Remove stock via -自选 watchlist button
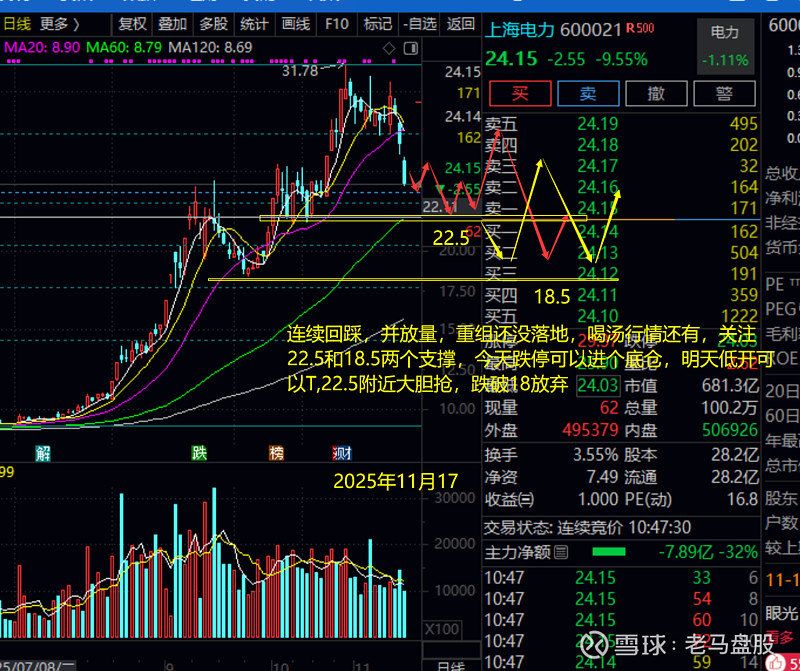 point(420,24)
